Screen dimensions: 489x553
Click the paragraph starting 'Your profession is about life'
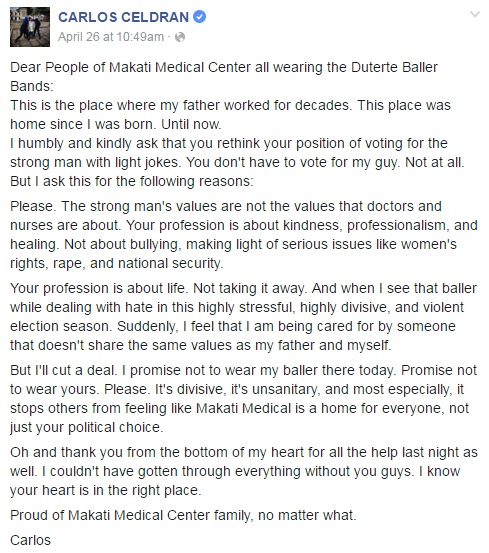pyautogui.click(x=243, y=317)
